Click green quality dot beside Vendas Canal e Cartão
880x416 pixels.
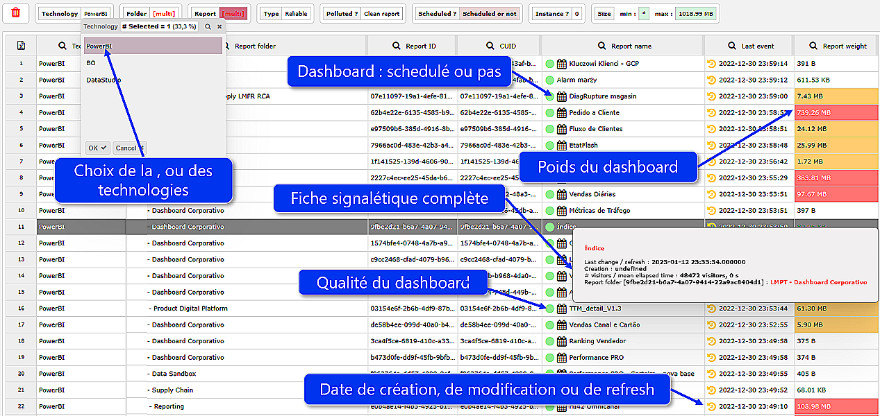click(550, 325)
